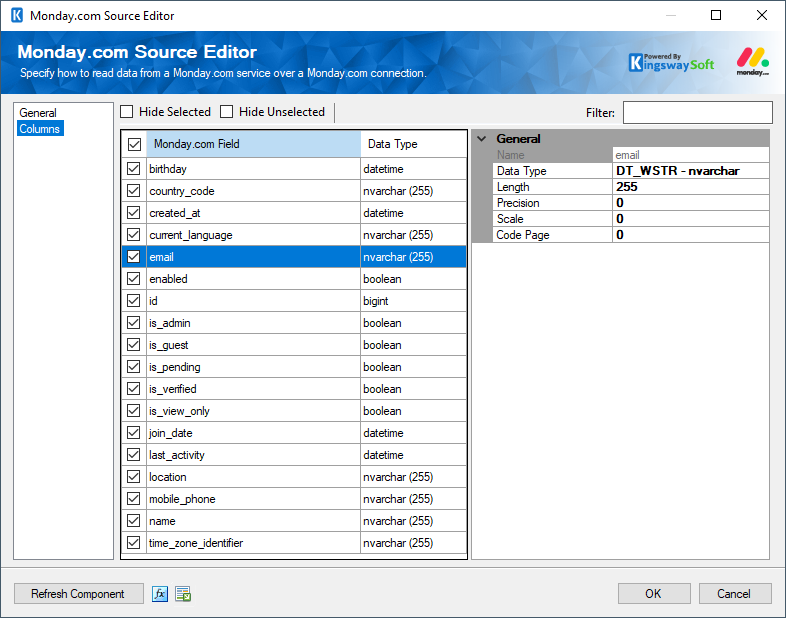The height and width of the screenshot is (618, 786).
Task: Select the join_date field row
Action: [294, 433]
